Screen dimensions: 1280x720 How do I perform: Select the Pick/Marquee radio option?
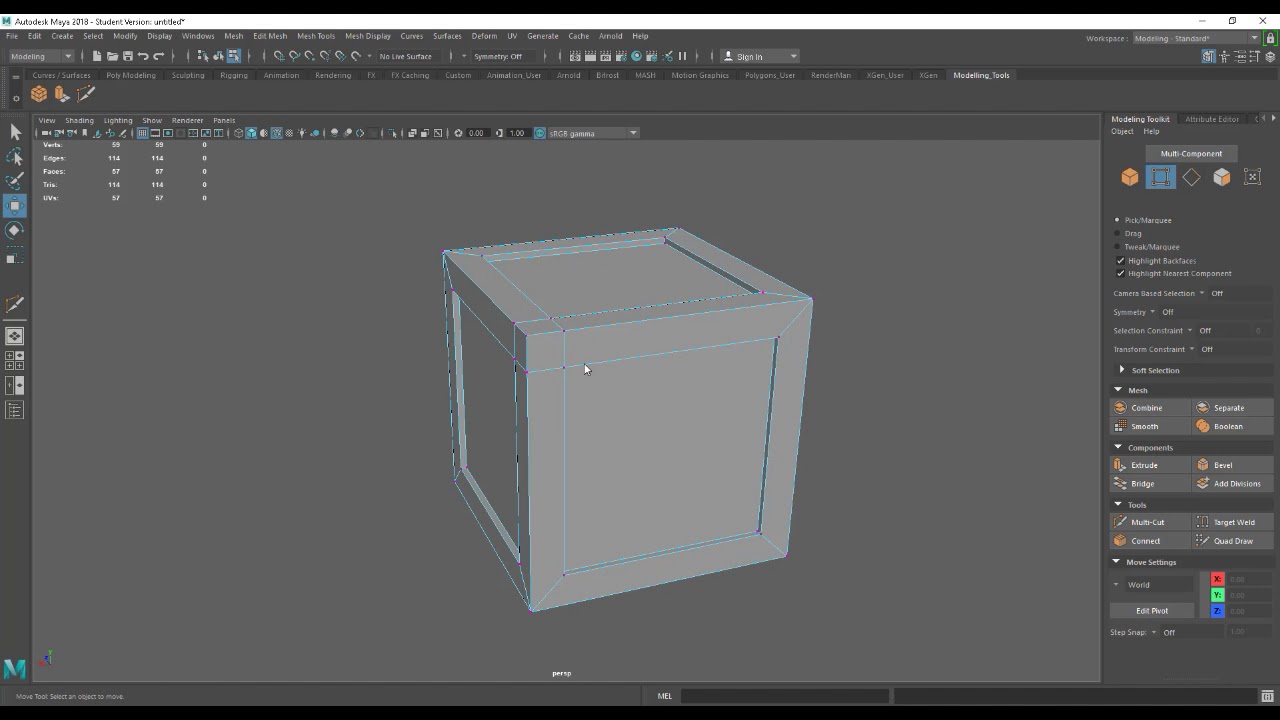coord(1117,220)
